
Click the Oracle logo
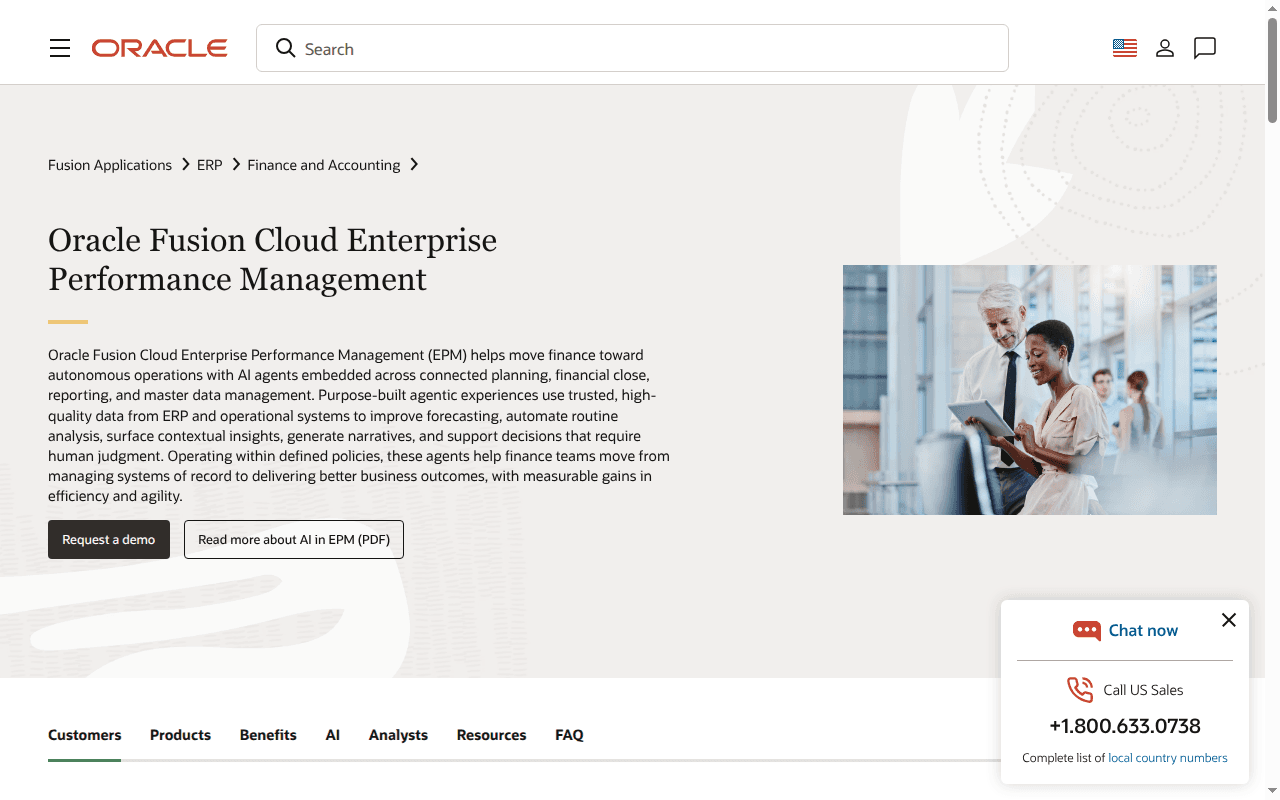click(160, 48)
